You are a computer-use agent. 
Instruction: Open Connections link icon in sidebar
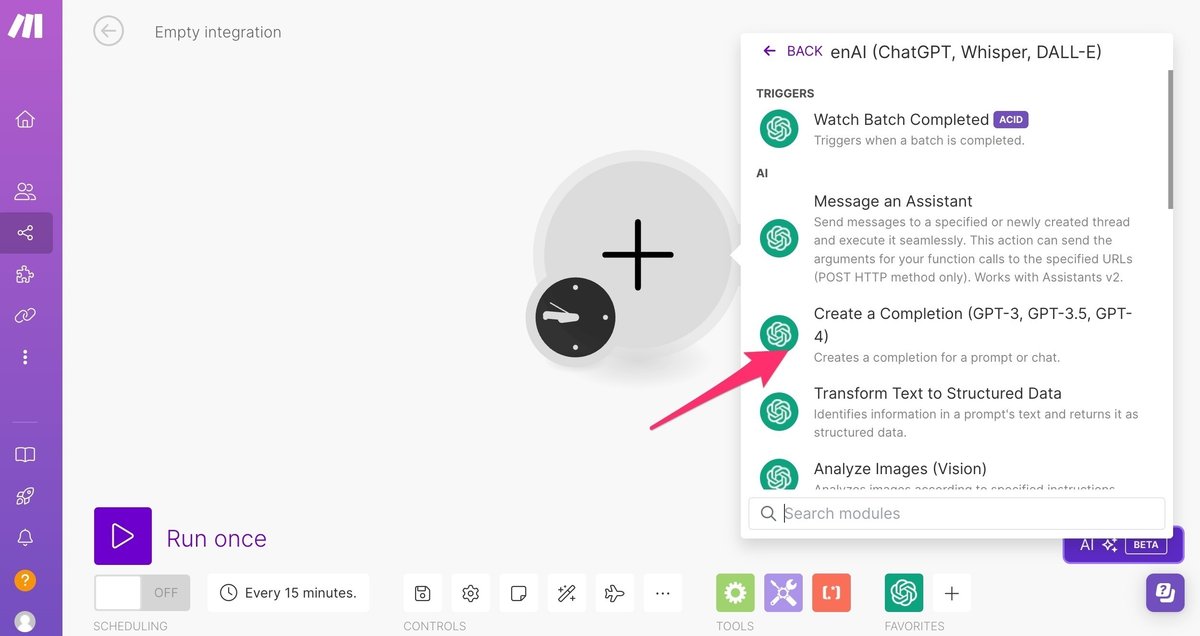click(x=25, y=316)
